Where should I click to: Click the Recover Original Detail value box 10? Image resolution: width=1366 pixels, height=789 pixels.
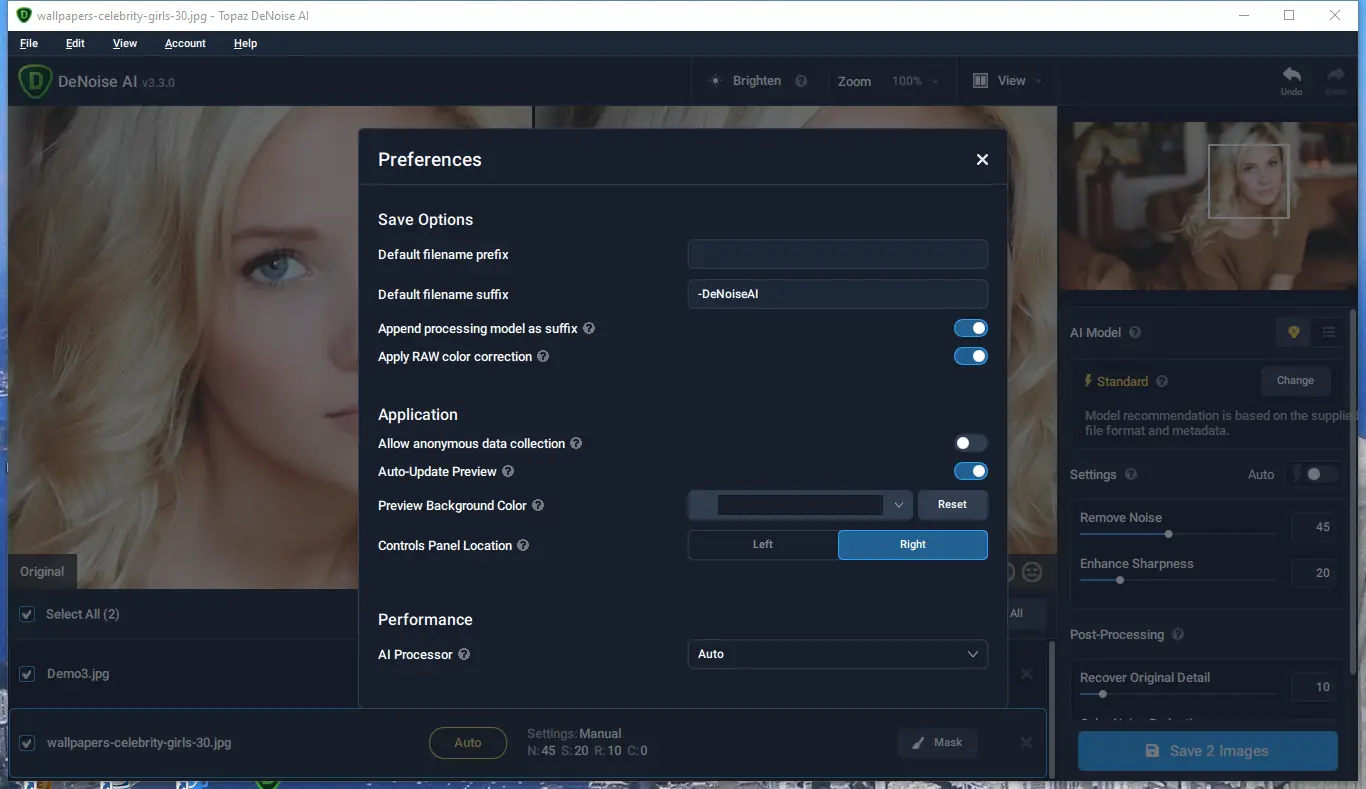1314,687
